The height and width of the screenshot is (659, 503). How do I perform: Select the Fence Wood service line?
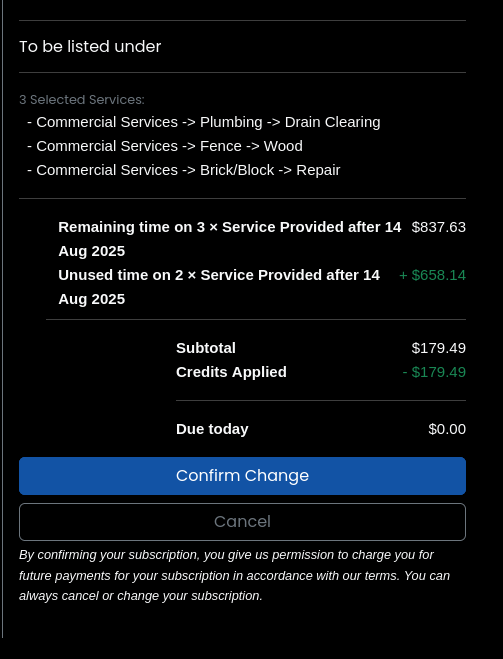165,146
